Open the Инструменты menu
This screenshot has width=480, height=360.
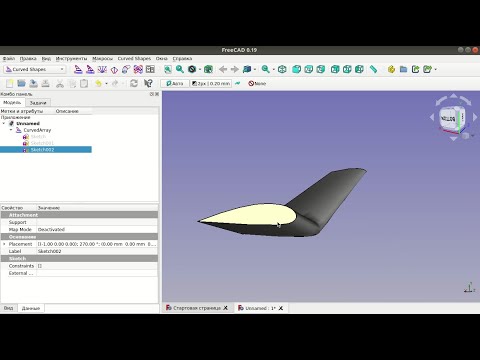point(71,59)
